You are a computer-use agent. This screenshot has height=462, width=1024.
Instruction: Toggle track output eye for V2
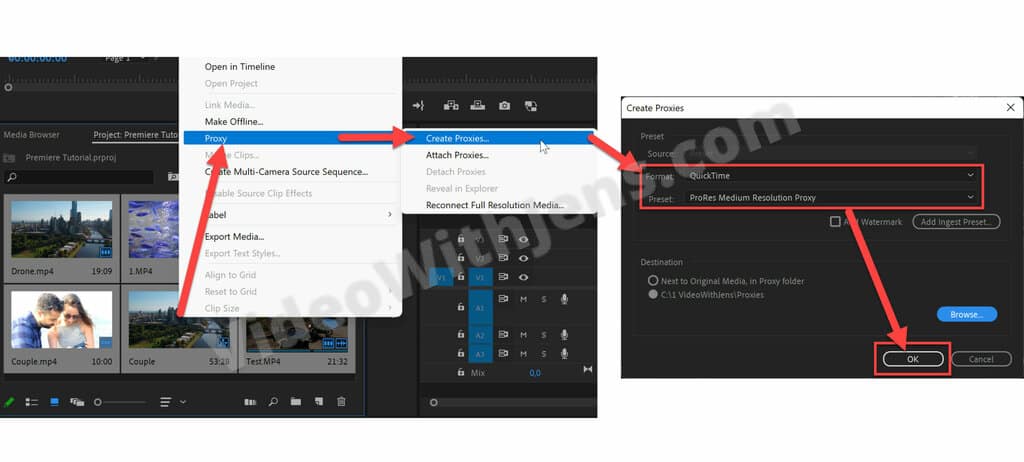523,258
